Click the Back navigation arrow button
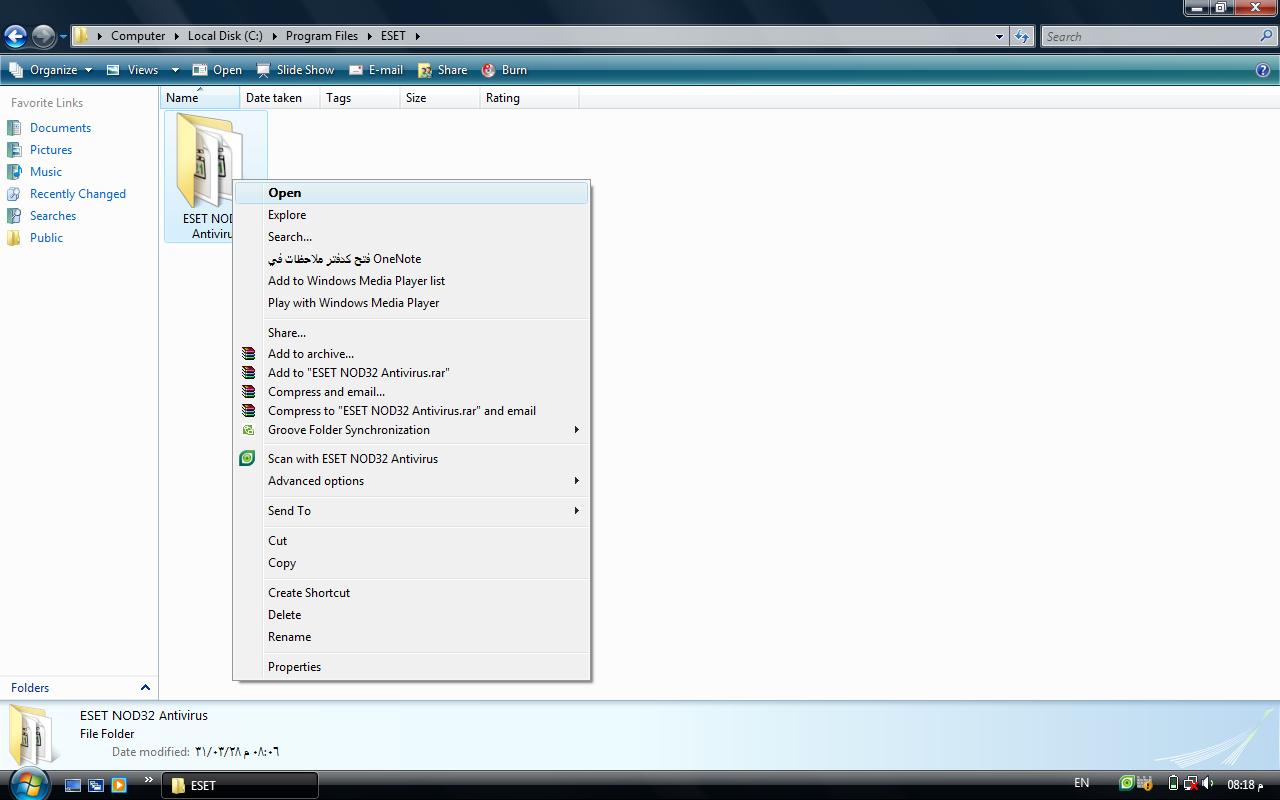 15,37
